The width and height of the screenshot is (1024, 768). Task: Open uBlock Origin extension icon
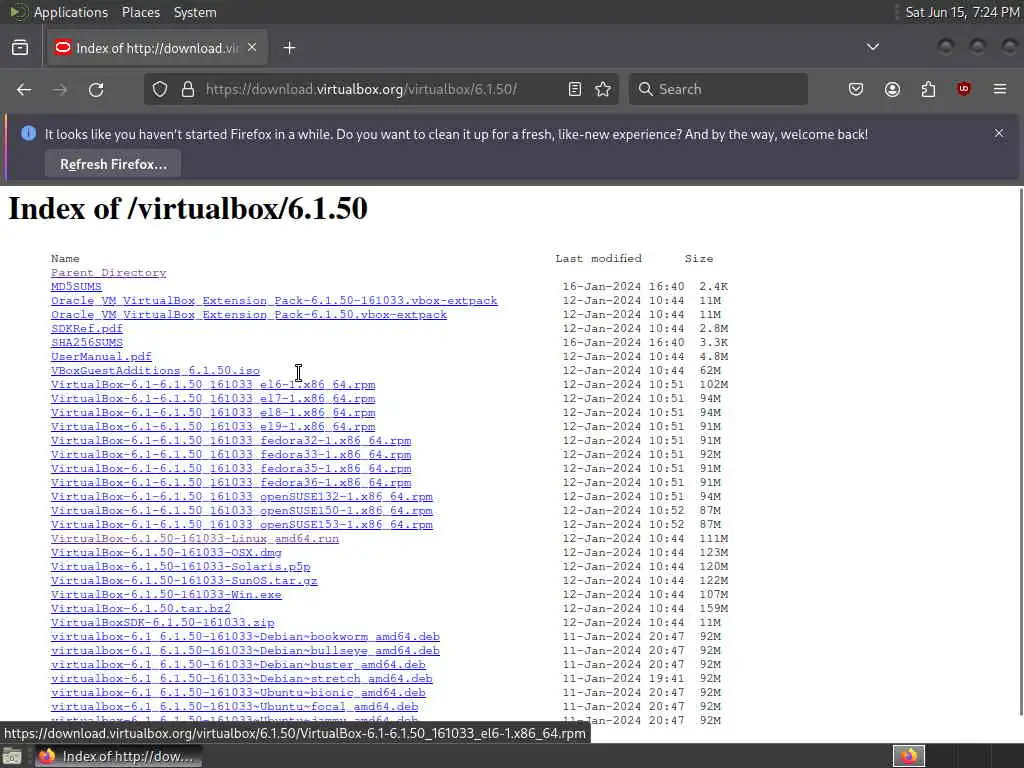coord(963,89)
